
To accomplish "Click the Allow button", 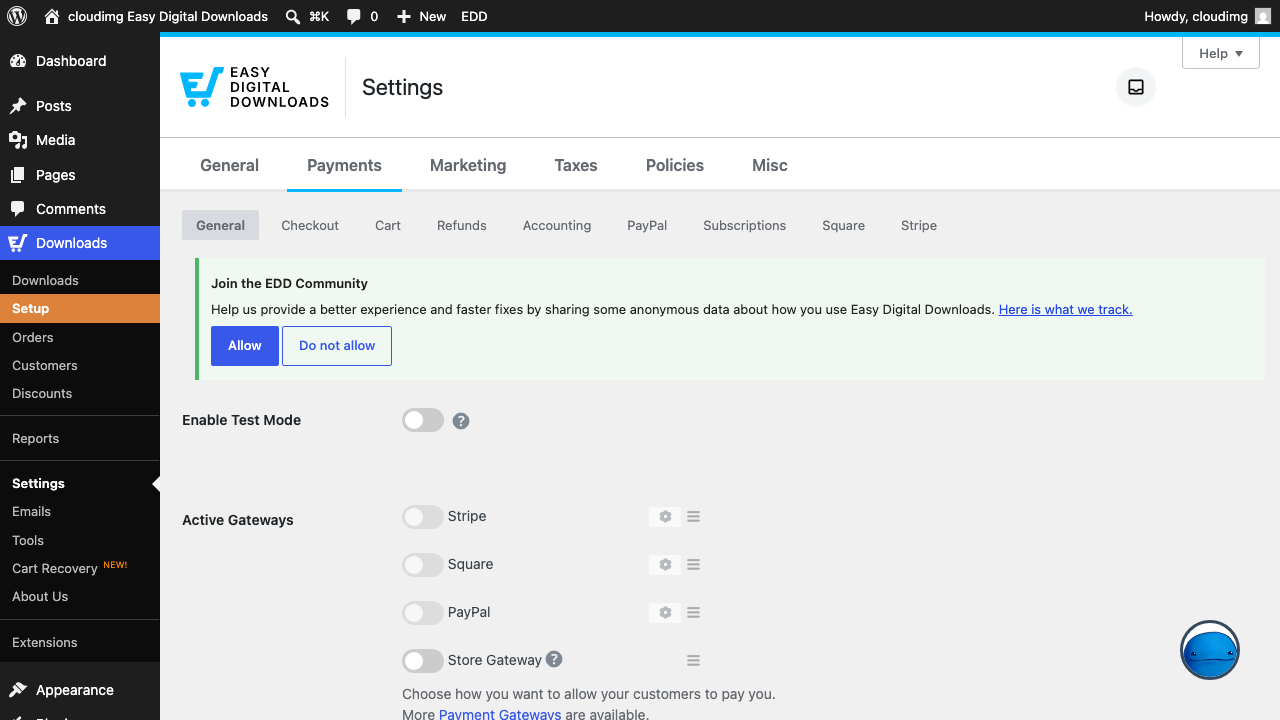I will 245,346.
